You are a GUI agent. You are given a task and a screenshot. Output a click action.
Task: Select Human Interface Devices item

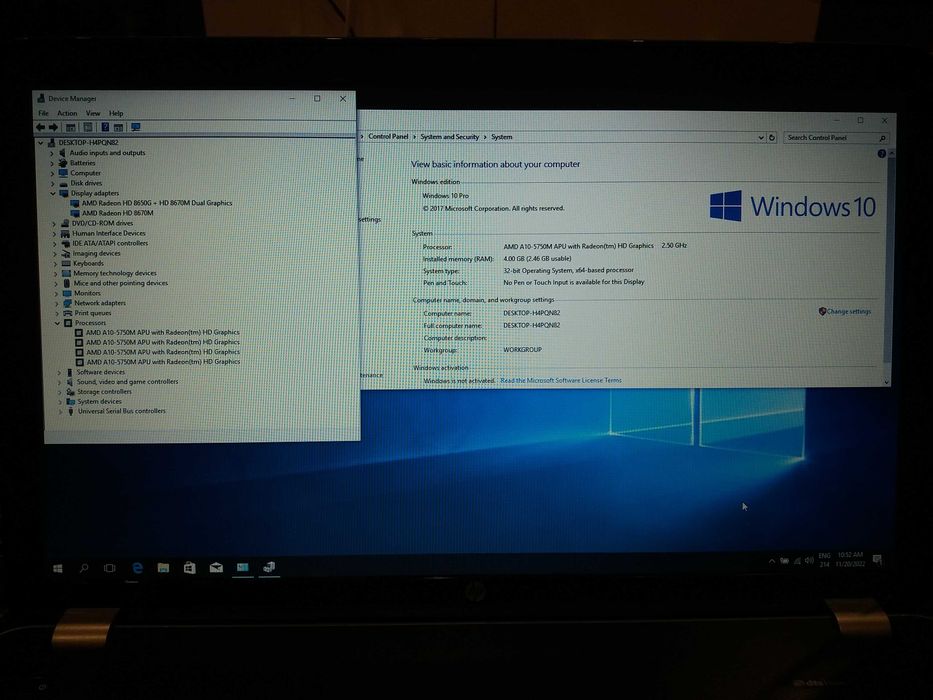109,233
